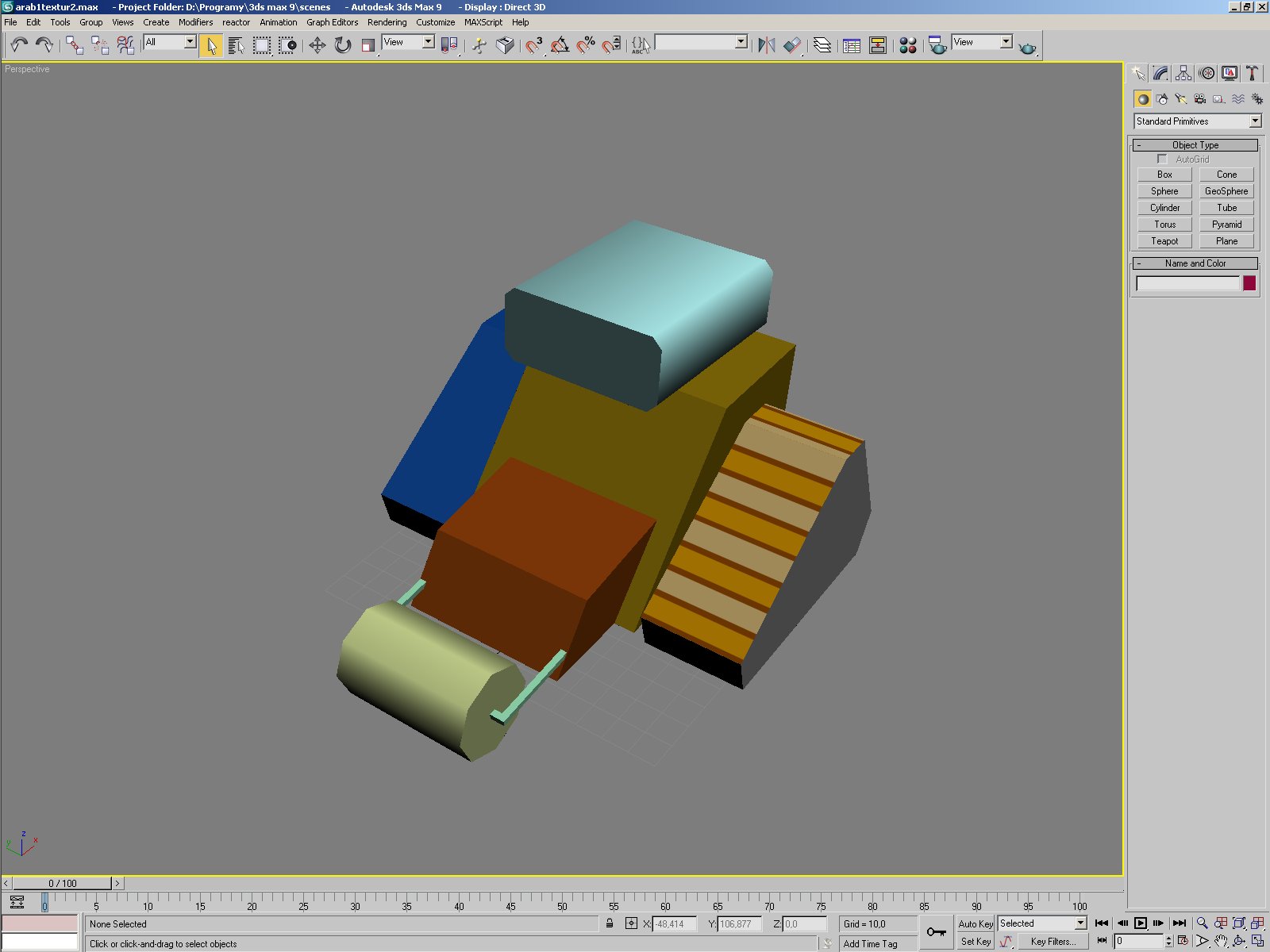Open Select by Name list icon
Viewport: 1270px width, 952px height.
point(236,45)
